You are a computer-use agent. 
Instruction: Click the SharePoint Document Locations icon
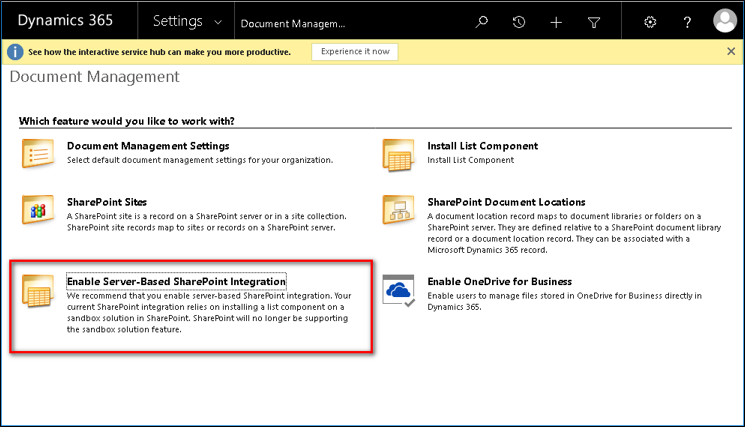(398, 211)
